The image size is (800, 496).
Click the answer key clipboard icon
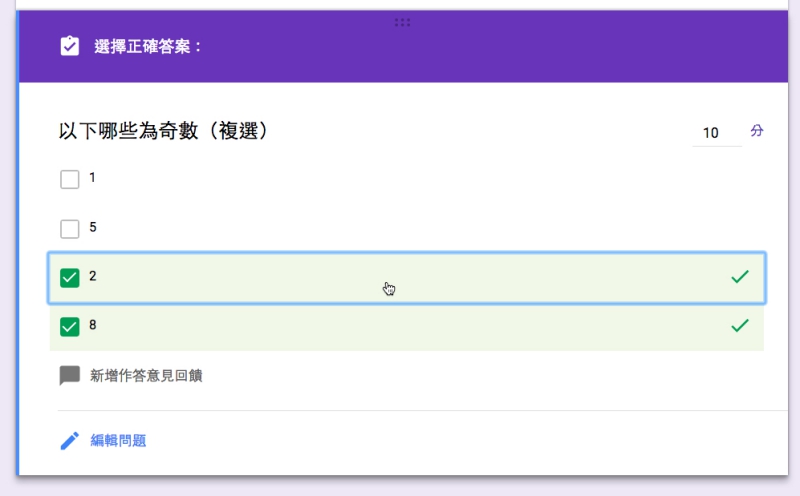(69, 46)
